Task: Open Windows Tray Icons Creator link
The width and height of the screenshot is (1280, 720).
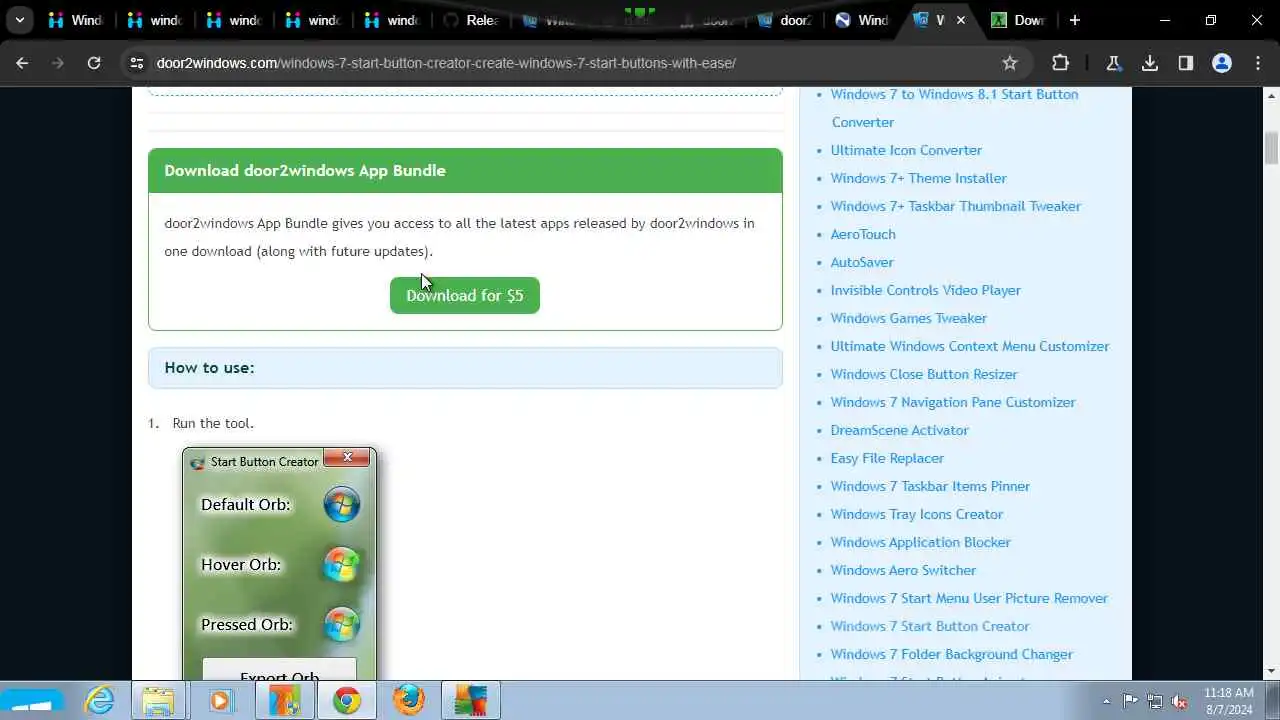Action: [x=916, y=514]
